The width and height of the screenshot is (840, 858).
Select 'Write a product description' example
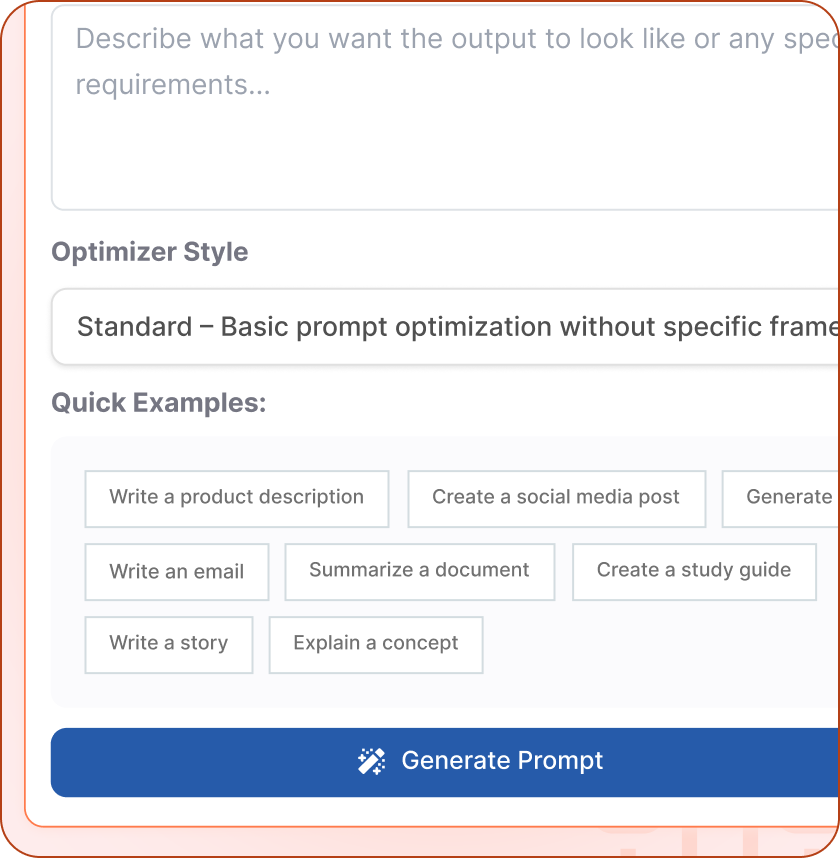click(236, 498)
